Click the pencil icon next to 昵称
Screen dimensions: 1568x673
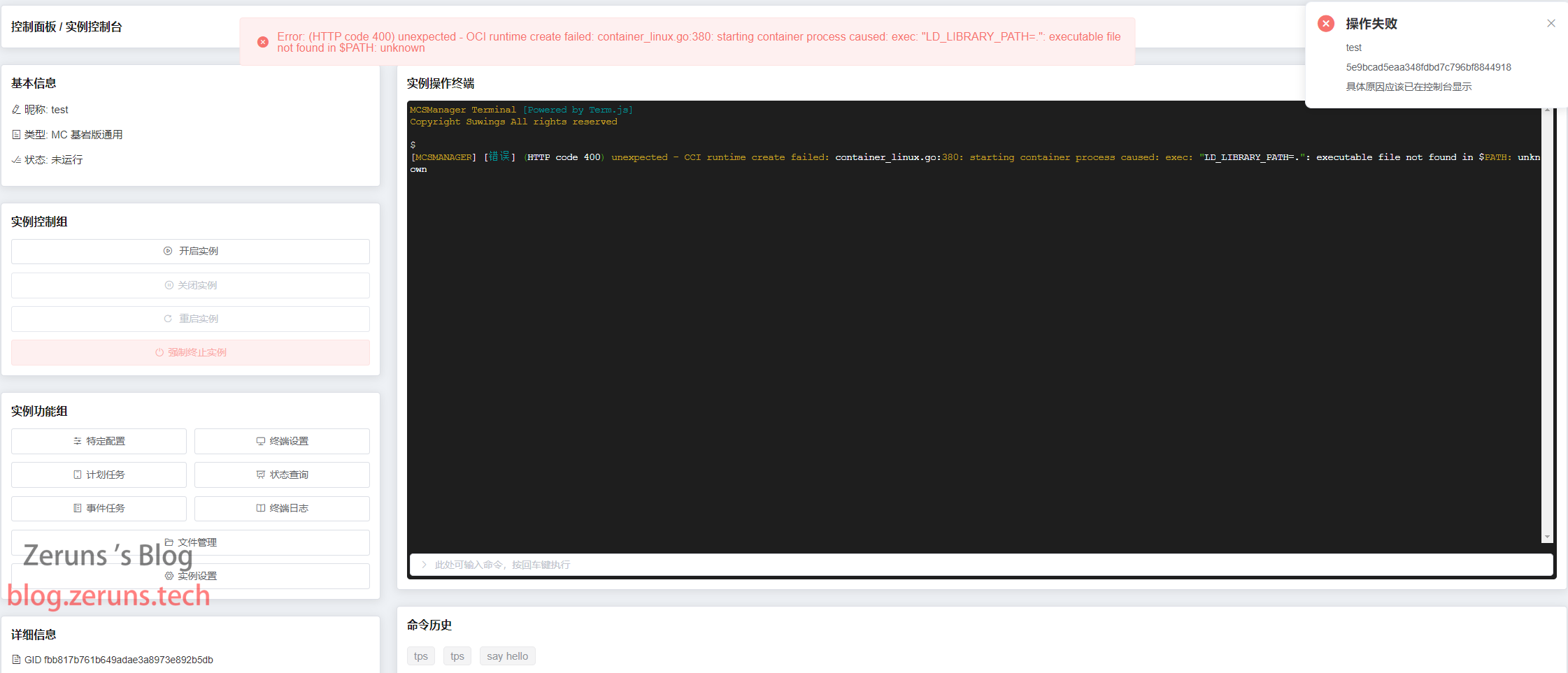[x=16, y=110]
